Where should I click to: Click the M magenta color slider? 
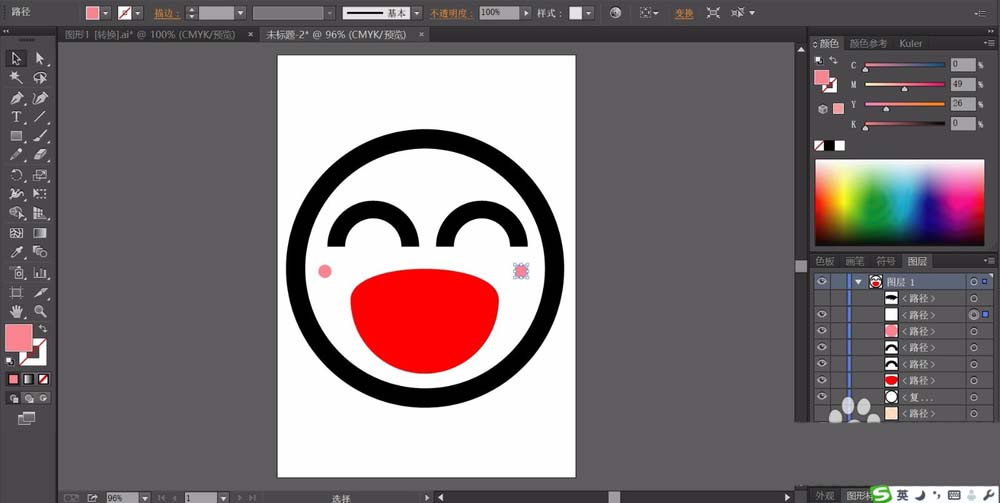[904, 84]
